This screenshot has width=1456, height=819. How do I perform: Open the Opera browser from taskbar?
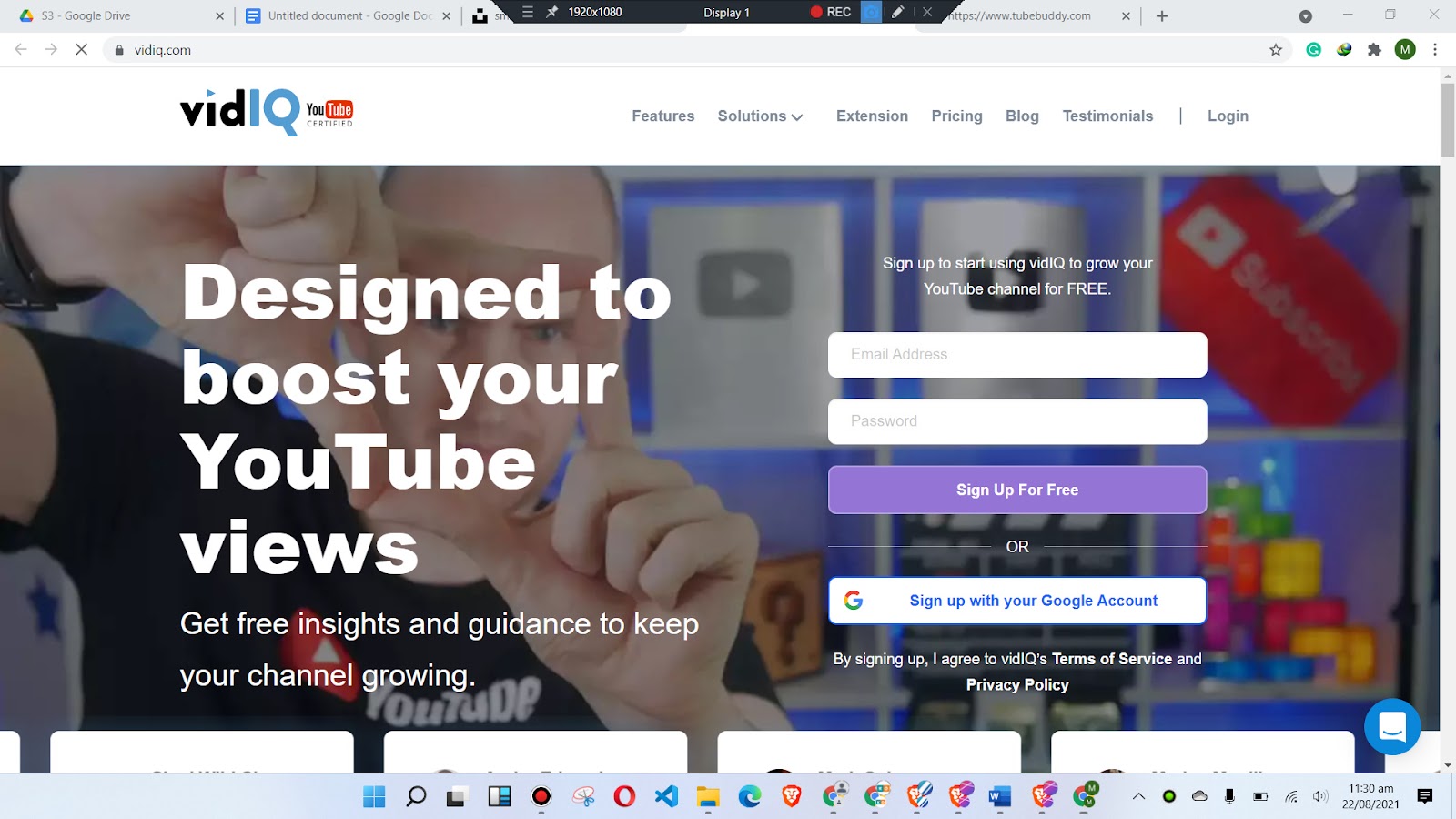coord(624,797)
